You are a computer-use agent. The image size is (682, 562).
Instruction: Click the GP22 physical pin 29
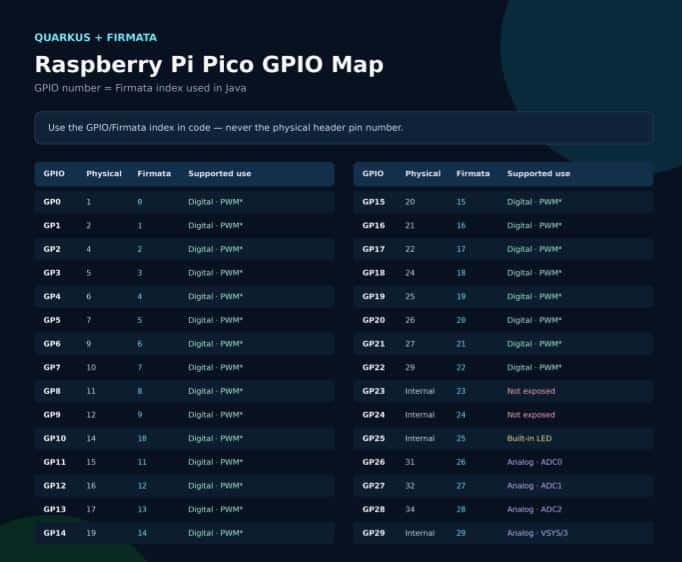point(410,368)
